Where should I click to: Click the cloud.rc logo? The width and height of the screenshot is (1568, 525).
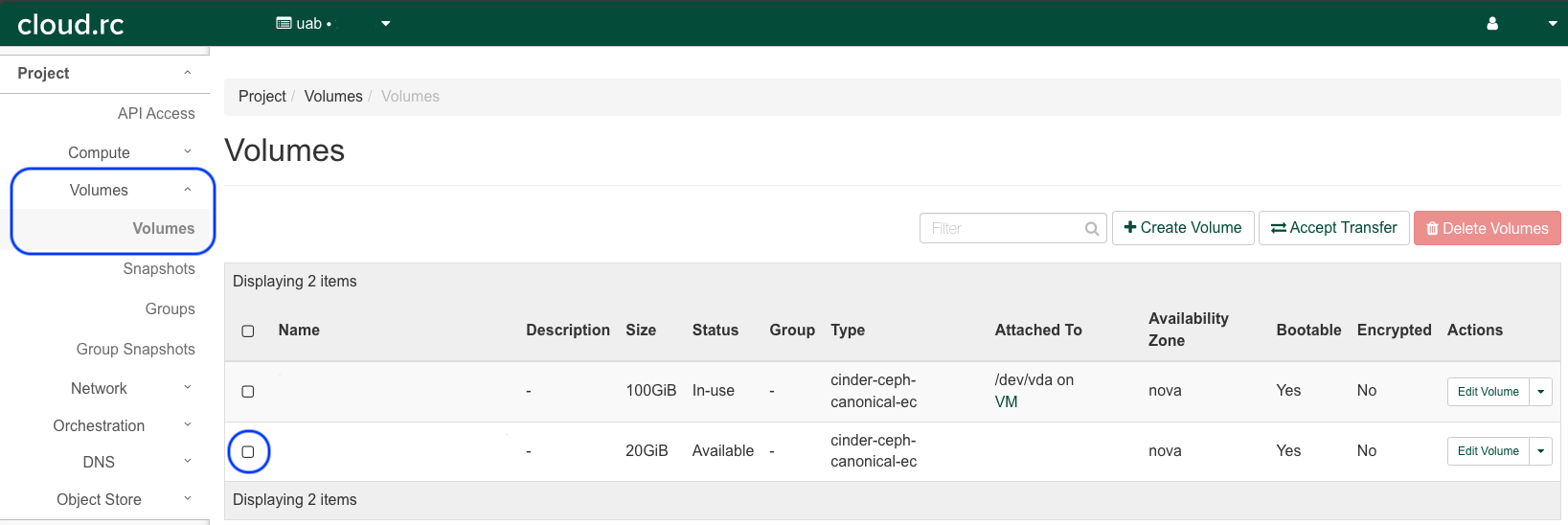pos(71,24)
